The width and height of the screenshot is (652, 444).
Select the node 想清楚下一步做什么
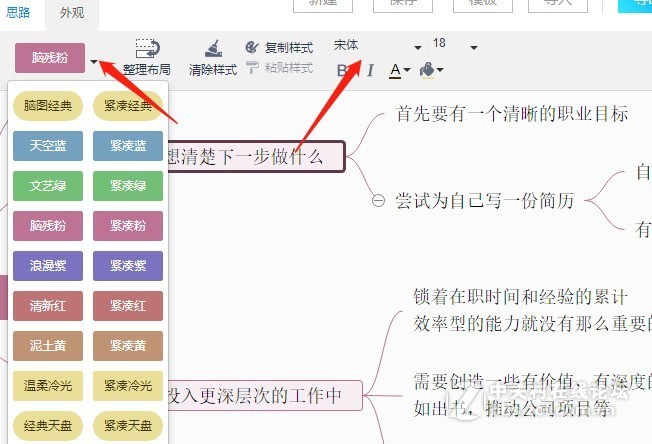point(256,157)
